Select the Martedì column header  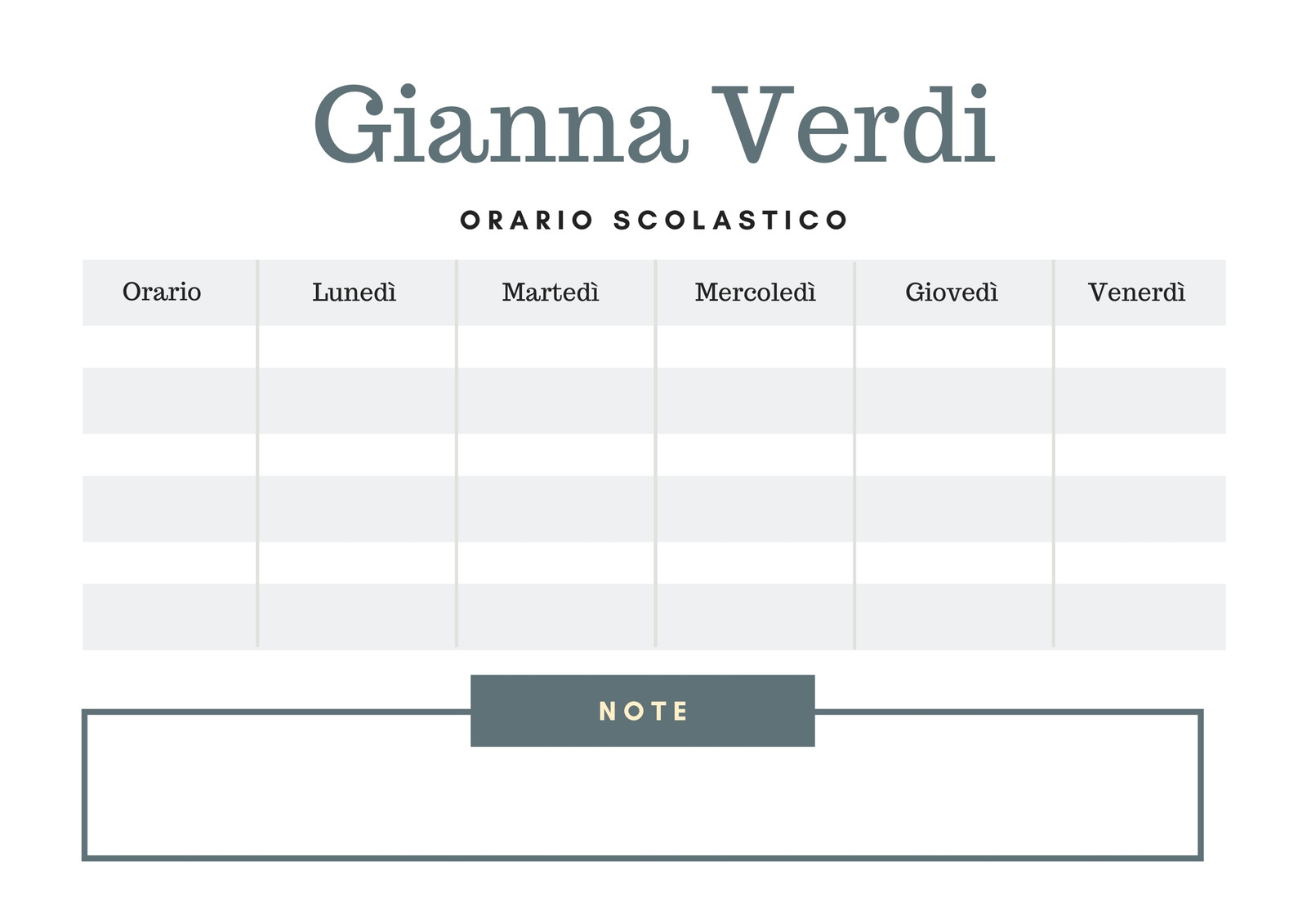click(x=551, y=292)
